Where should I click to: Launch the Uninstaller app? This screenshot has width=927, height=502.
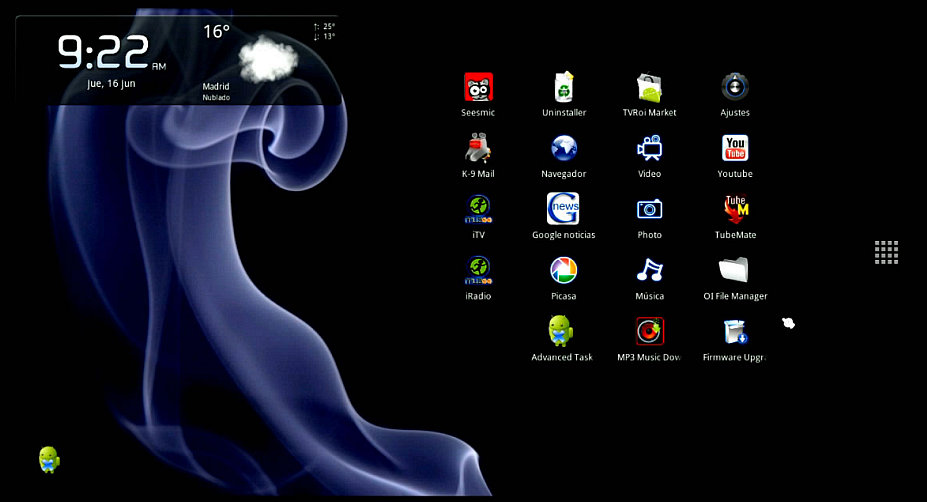(x=564, y=88)
